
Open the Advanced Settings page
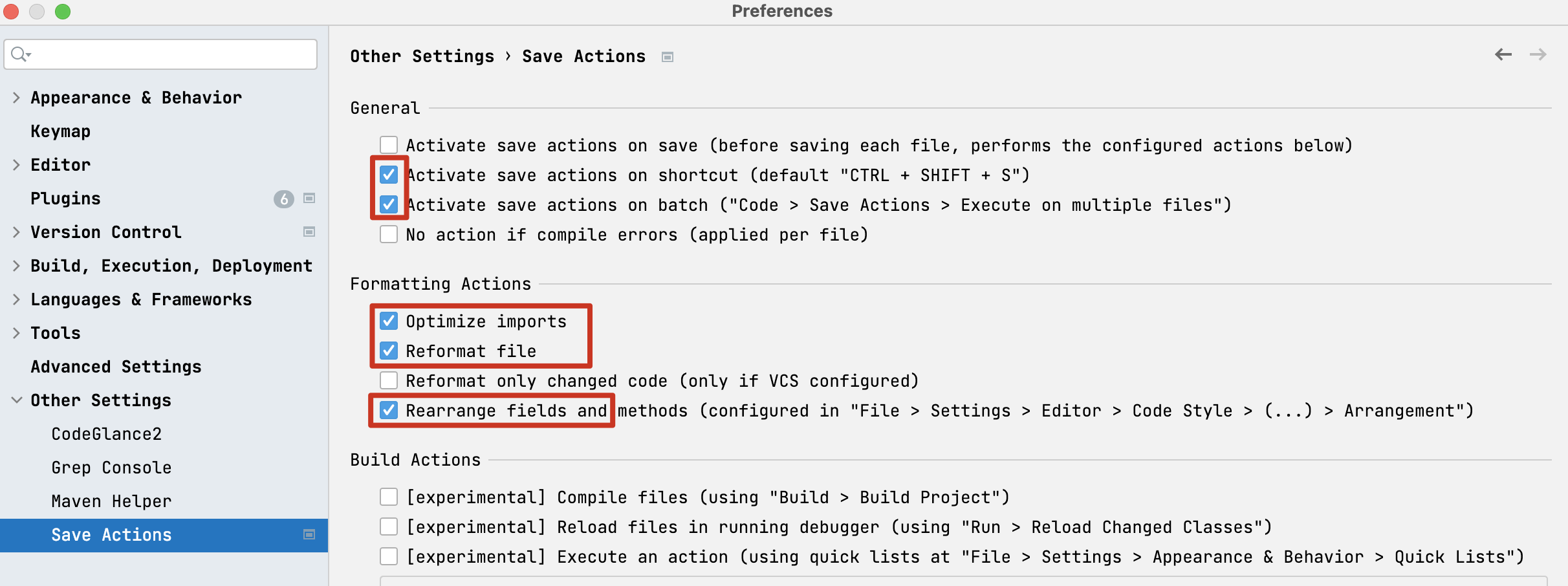[x=116, y=367]
